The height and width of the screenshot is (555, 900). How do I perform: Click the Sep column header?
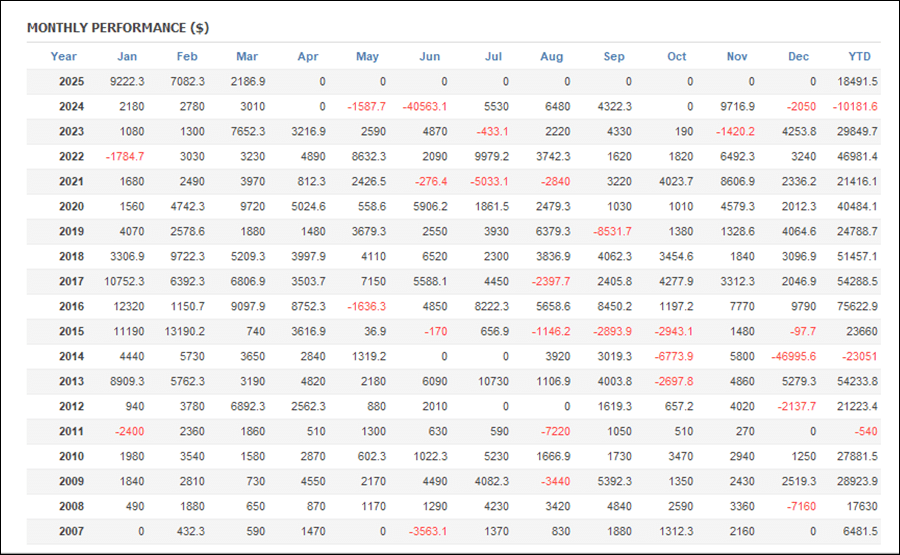(614, 56)
